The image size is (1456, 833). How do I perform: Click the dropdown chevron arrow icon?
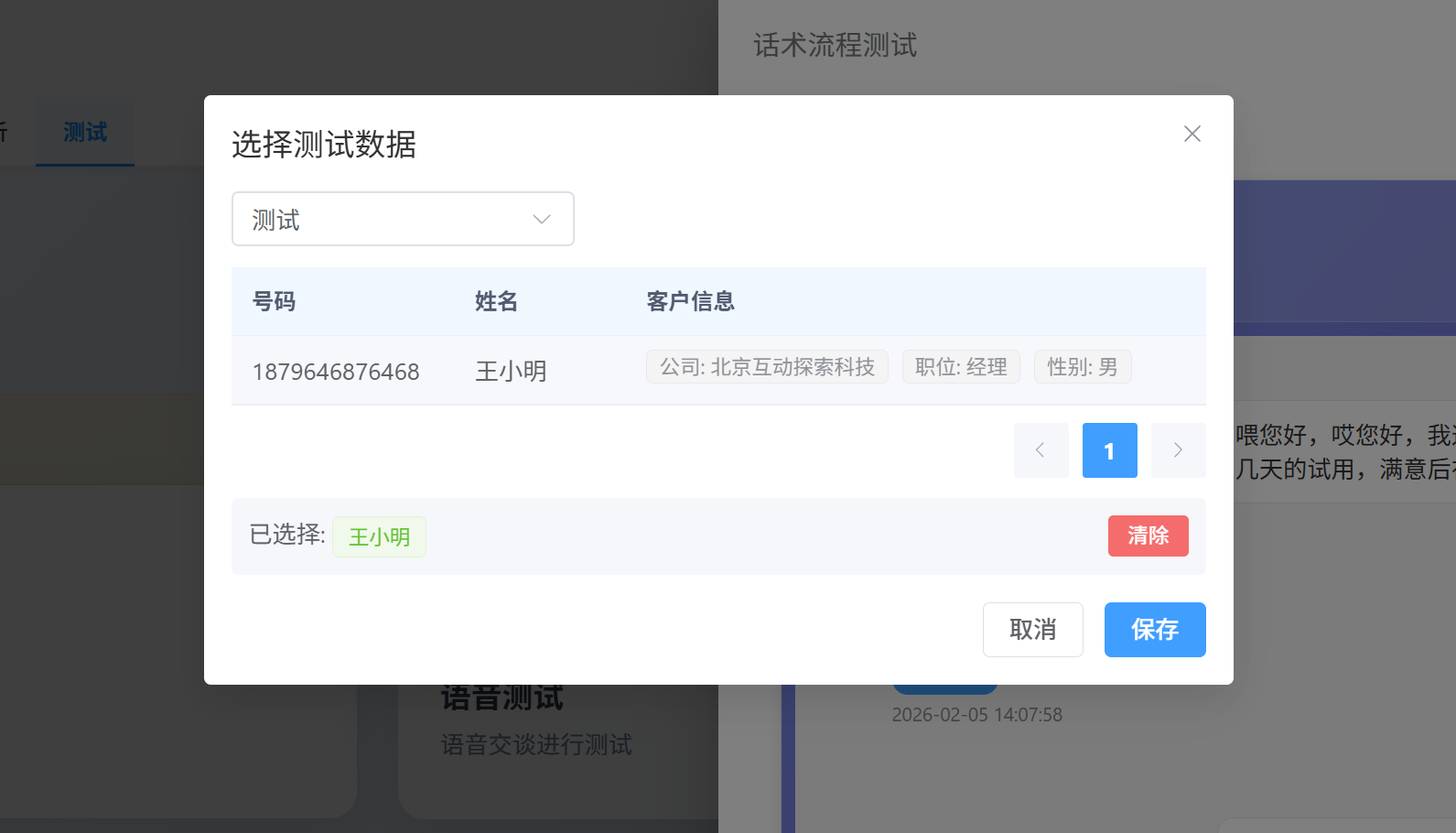[542, 220]
